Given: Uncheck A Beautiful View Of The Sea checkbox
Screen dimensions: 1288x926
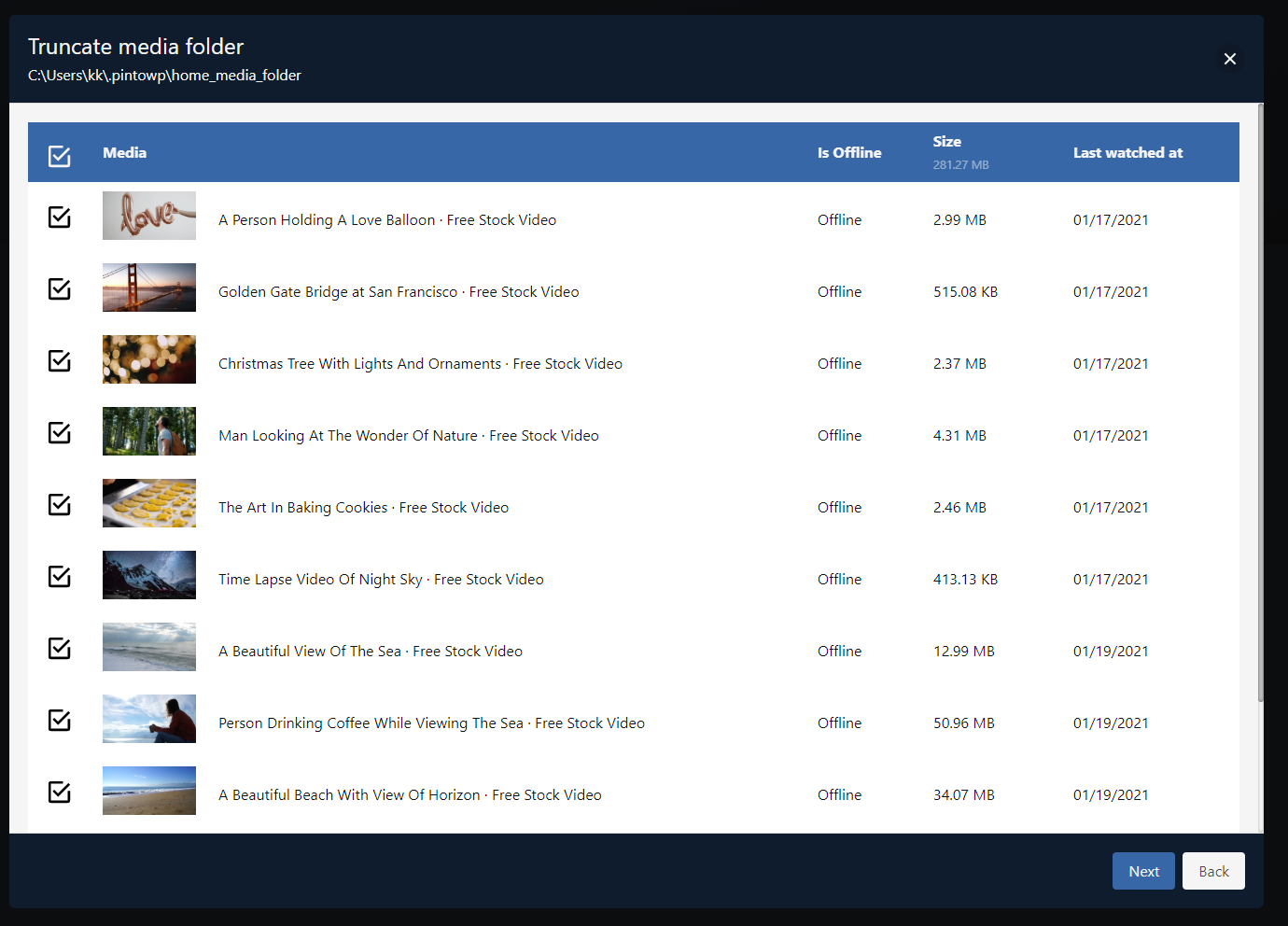Looking at the screenshot, I should tap(60, 648).
